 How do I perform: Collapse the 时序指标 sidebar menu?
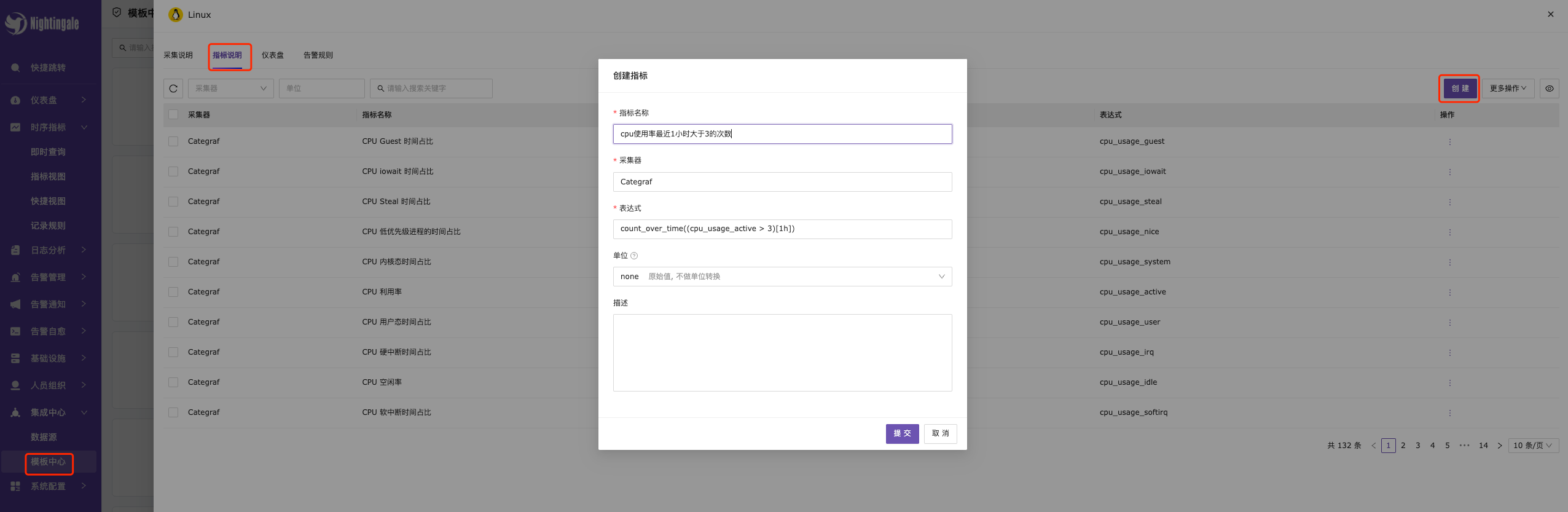pos(84,127)
